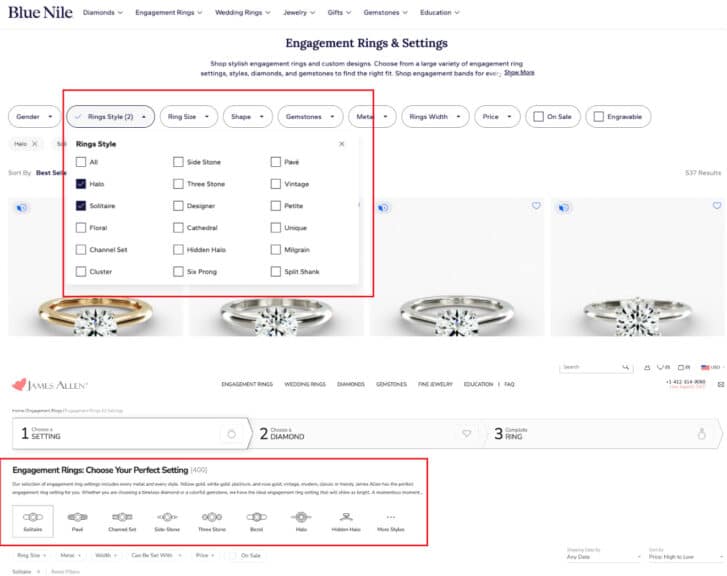
Task: Open the James Allen account icon
Action: [647, 367]
